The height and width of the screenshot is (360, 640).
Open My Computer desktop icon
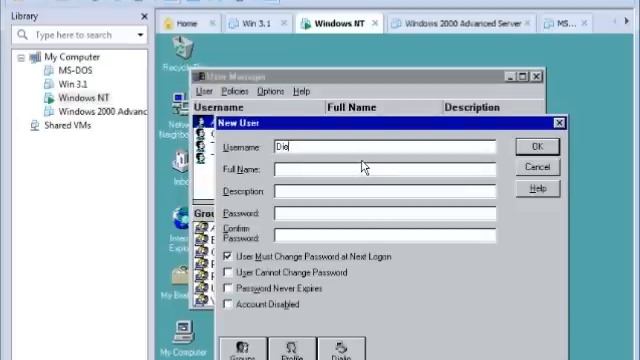[183, 331]
